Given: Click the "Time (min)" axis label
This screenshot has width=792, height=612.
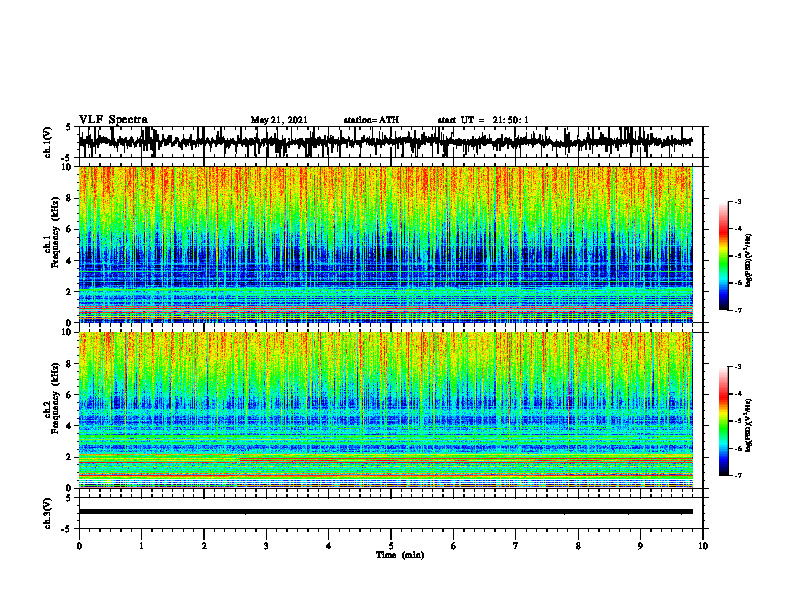Looking at the screenshot, I should pyautogui.click(x=400, y=555).
